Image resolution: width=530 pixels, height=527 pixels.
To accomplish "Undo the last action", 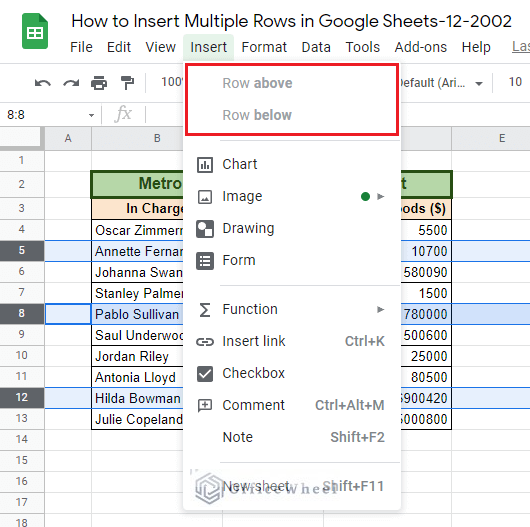I will click(43, 83).
